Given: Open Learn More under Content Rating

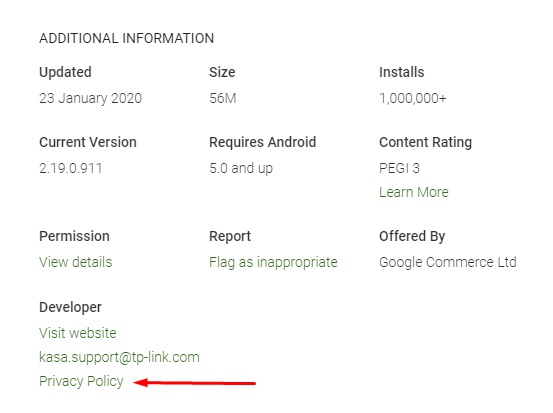Looking at the screenshot, I should tap(414, 192).
